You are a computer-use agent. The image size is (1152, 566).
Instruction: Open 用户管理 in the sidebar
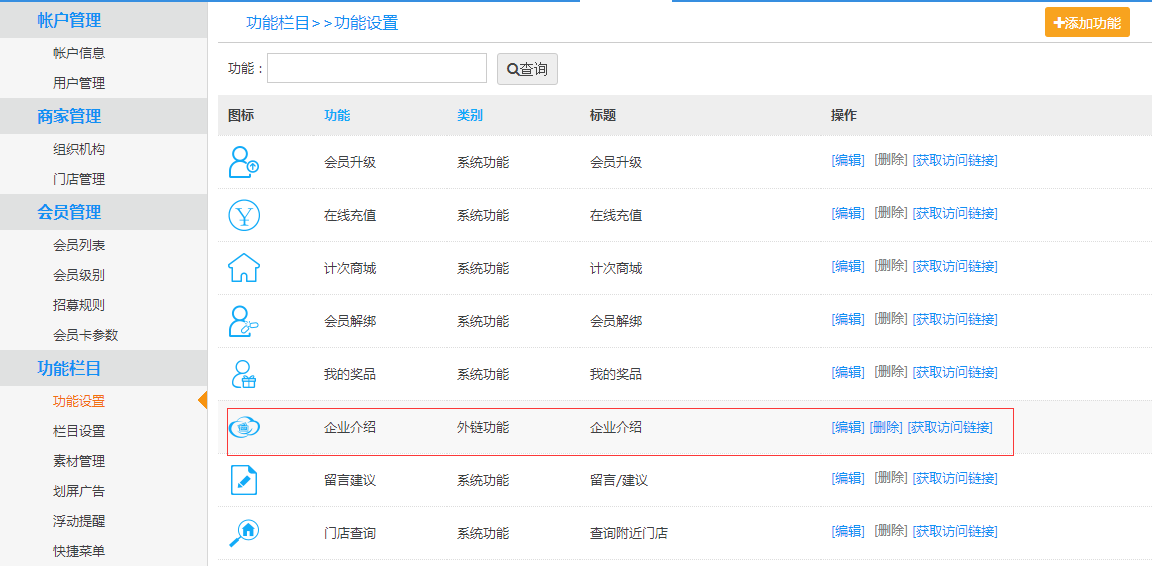click(79, 83)
